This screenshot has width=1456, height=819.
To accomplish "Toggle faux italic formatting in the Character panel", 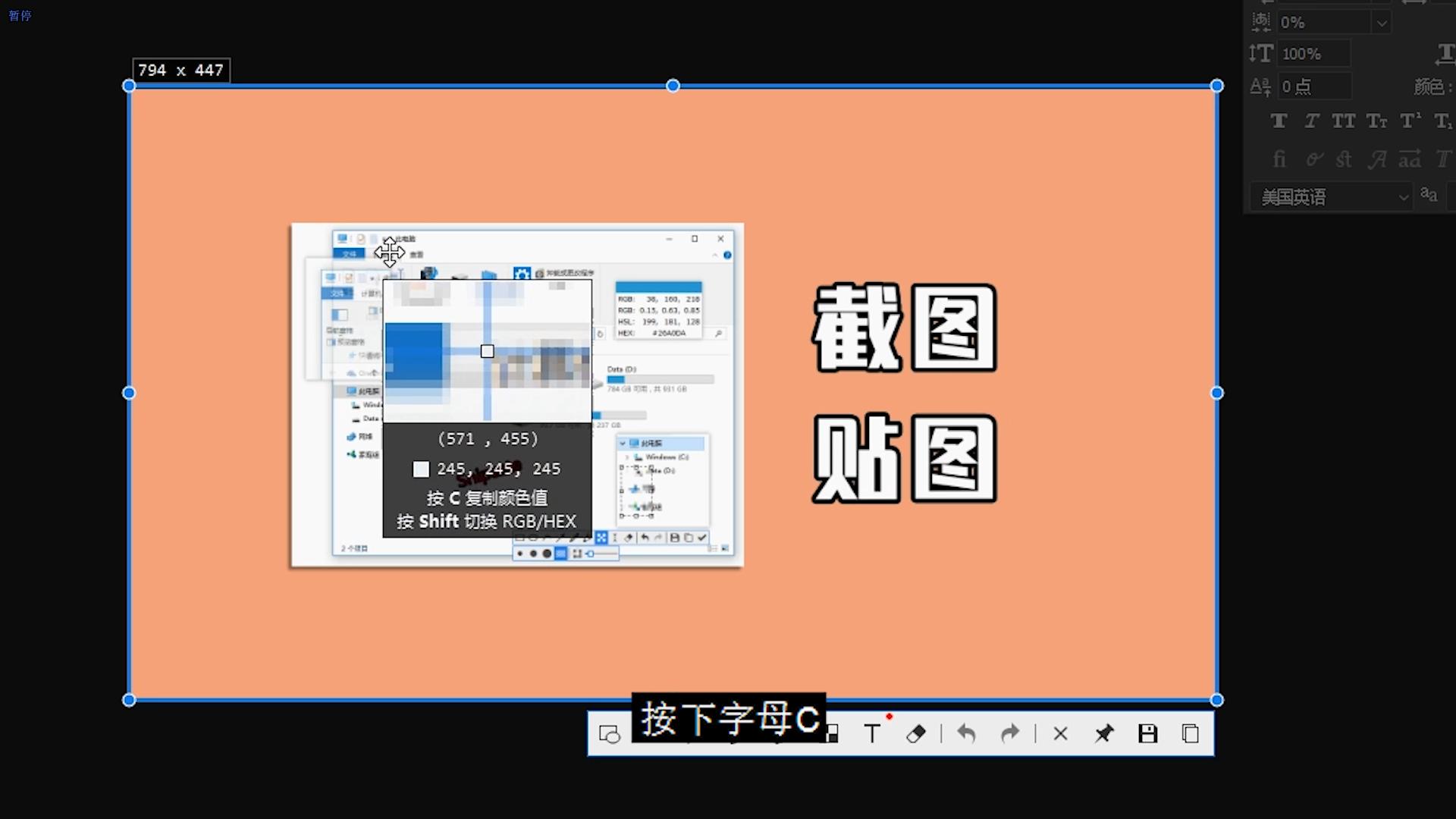I will tap(1311, 121).
